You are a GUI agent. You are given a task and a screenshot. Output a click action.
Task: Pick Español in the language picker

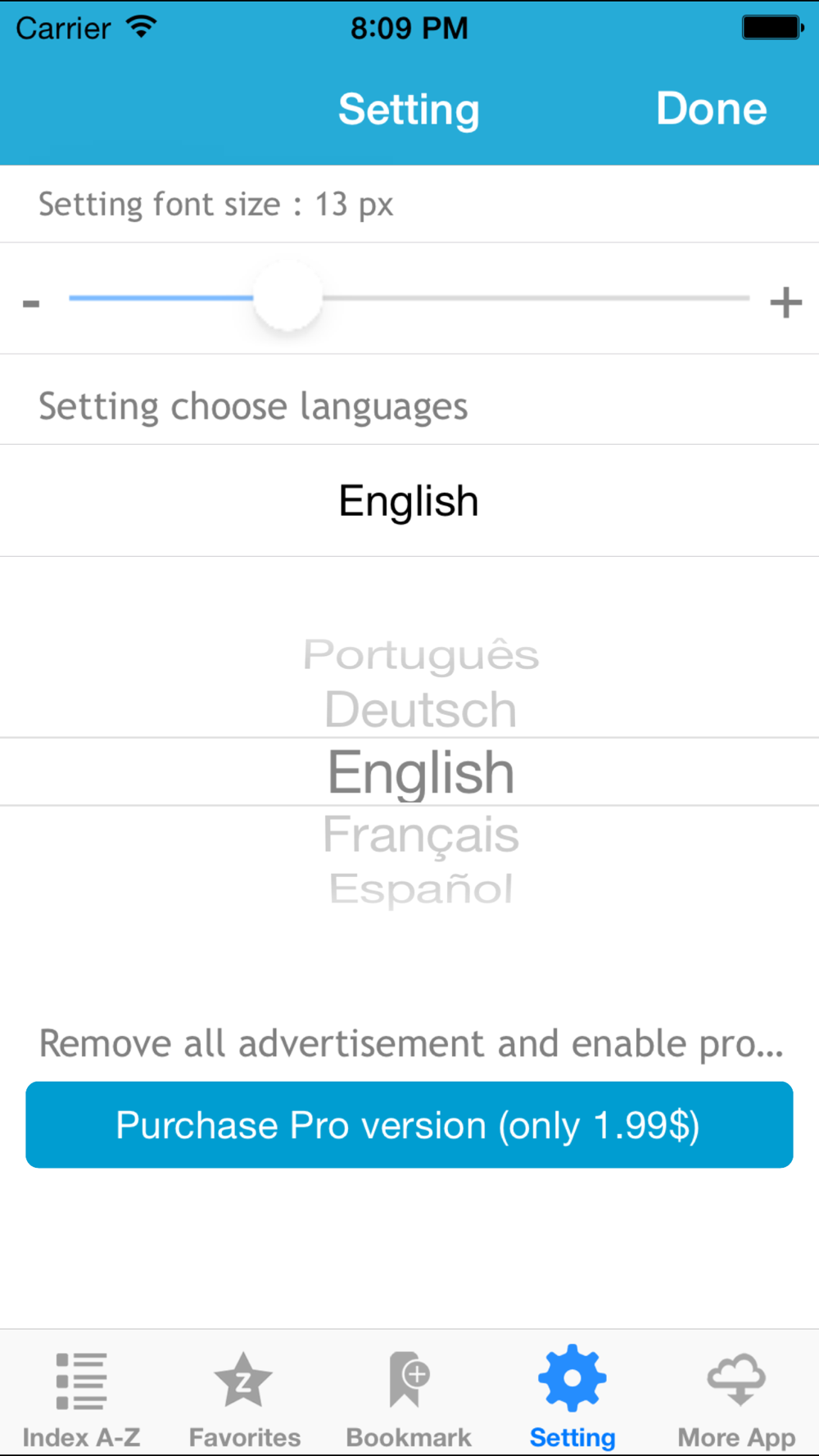(x=421, y=889)
